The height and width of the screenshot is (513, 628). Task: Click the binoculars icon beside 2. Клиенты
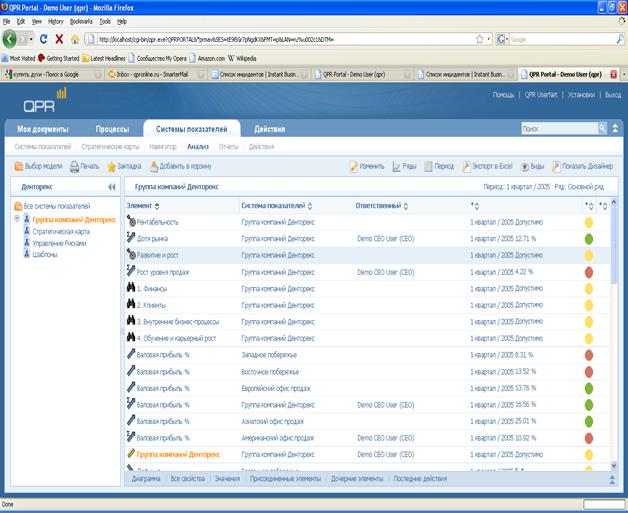click(131, 304)
